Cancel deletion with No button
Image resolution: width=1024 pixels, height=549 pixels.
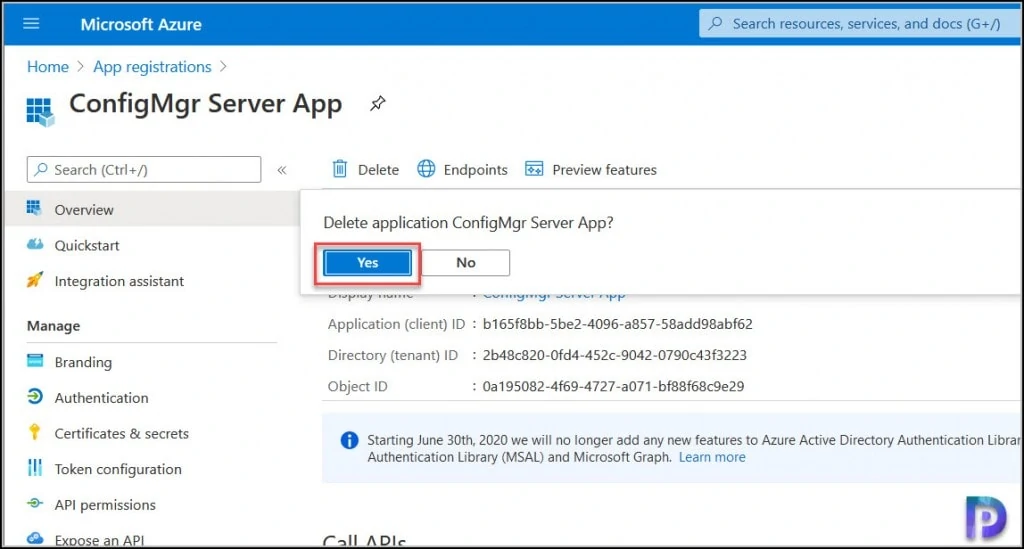[466, 262]
